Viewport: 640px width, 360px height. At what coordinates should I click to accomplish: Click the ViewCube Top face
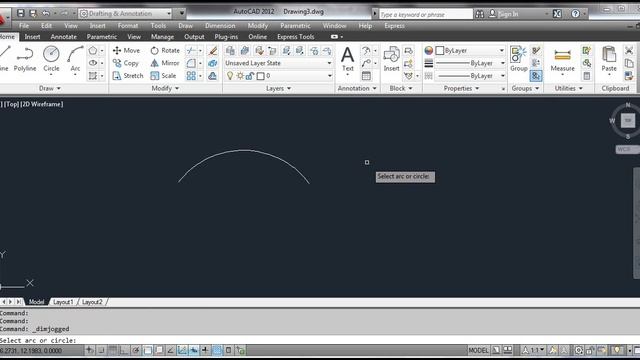tap(628, 120)
